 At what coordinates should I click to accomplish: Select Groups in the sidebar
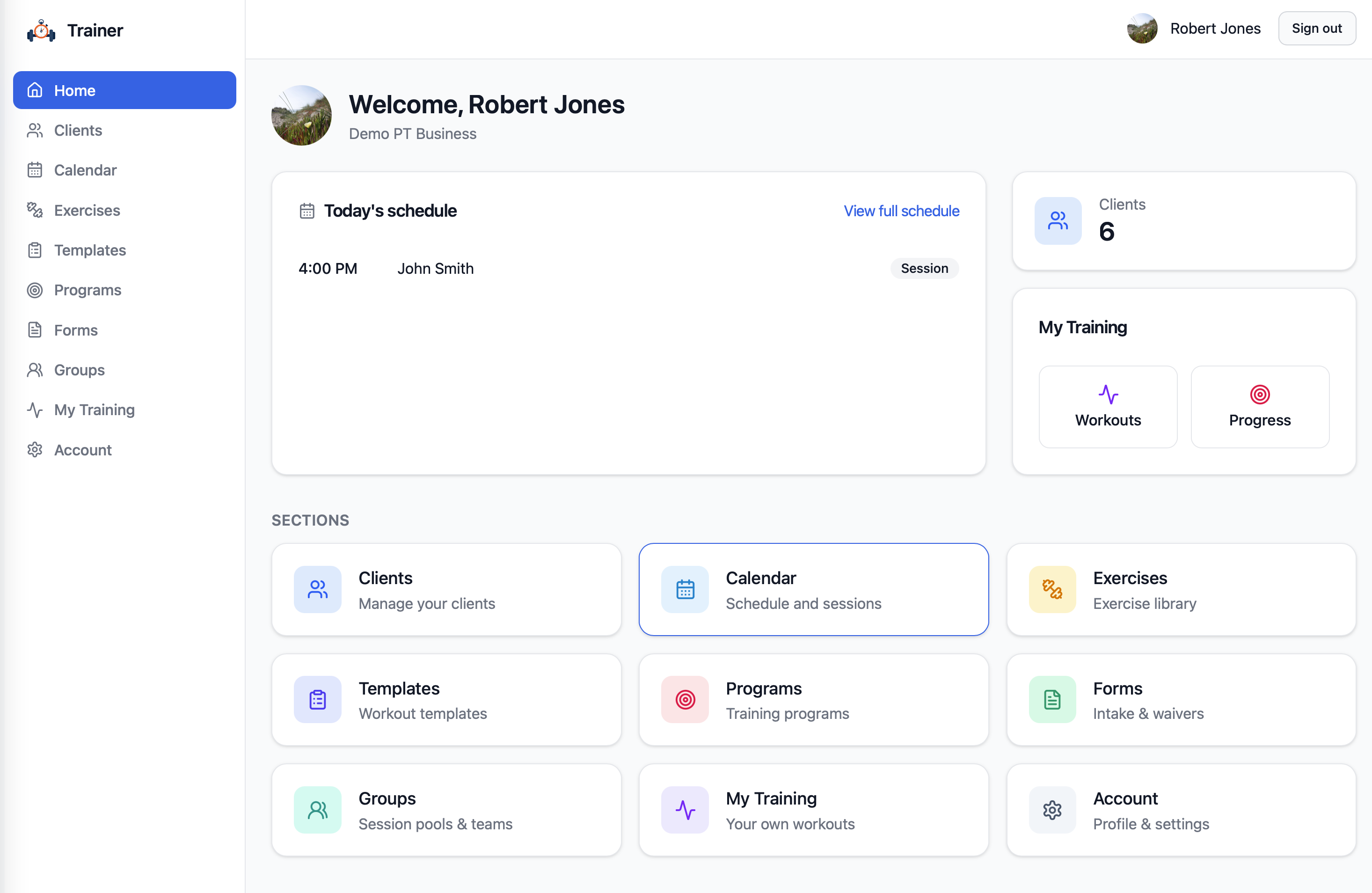[124, 370]
